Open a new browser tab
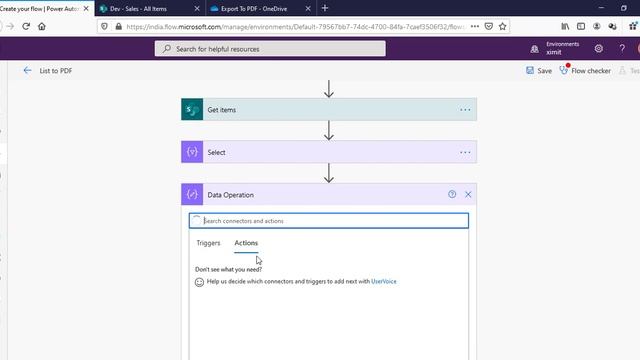 coord(325,8)
